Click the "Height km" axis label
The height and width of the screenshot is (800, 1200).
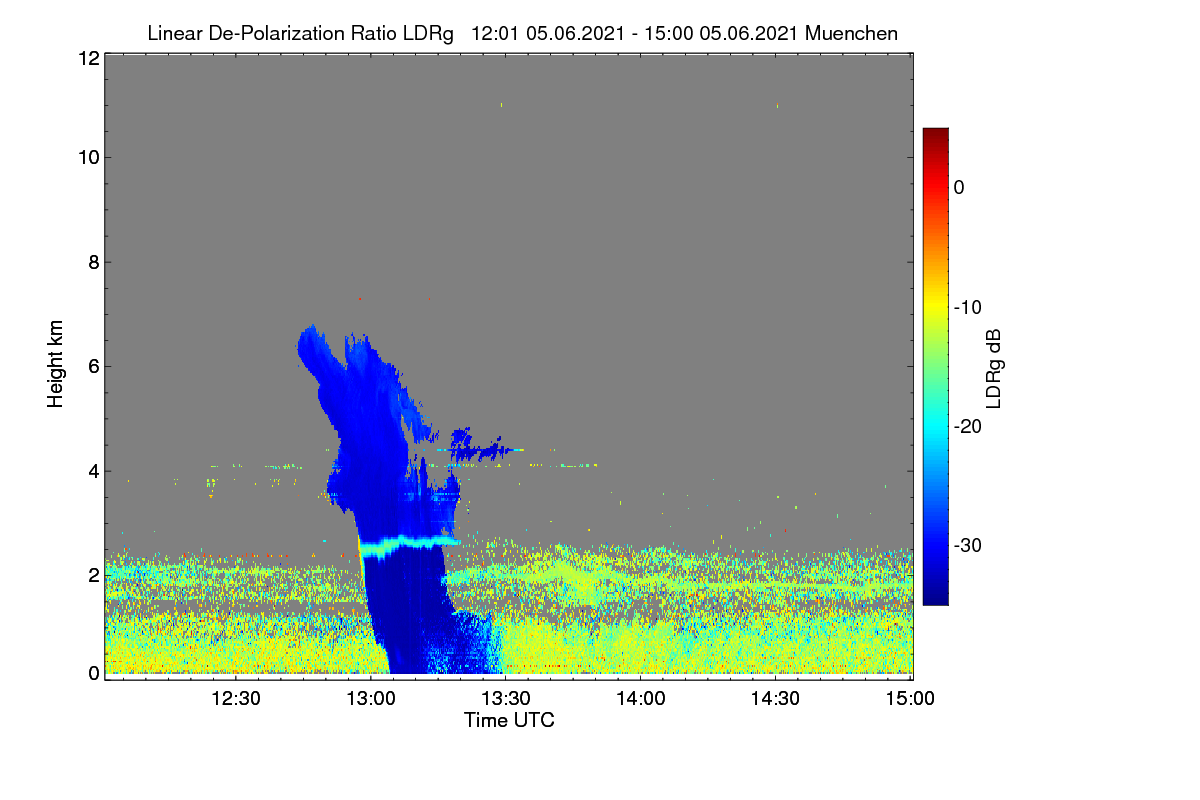click(56, 365)
